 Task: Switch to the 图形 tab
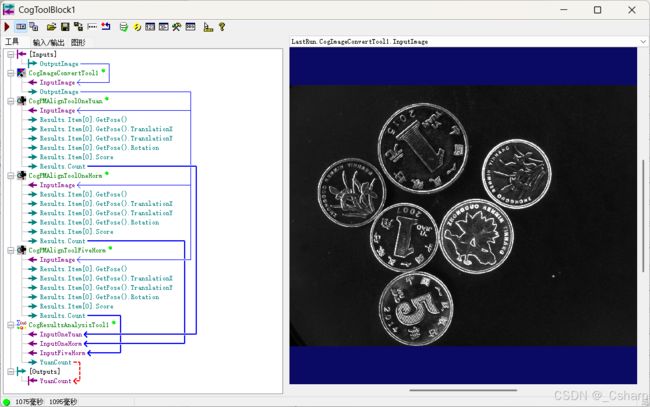click(78, 42)
